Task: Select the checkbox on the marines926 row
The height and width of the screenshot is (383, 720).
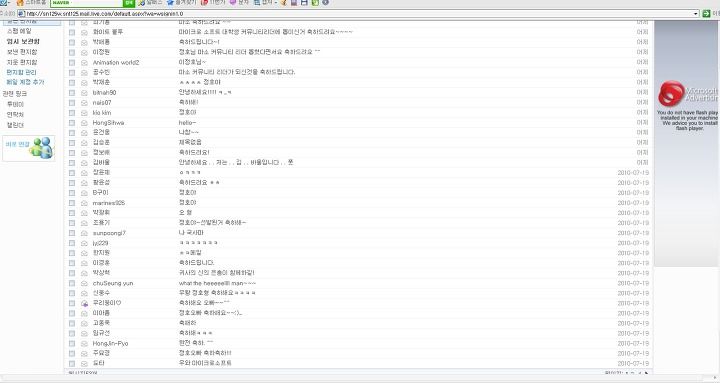Action: point(72,203)
